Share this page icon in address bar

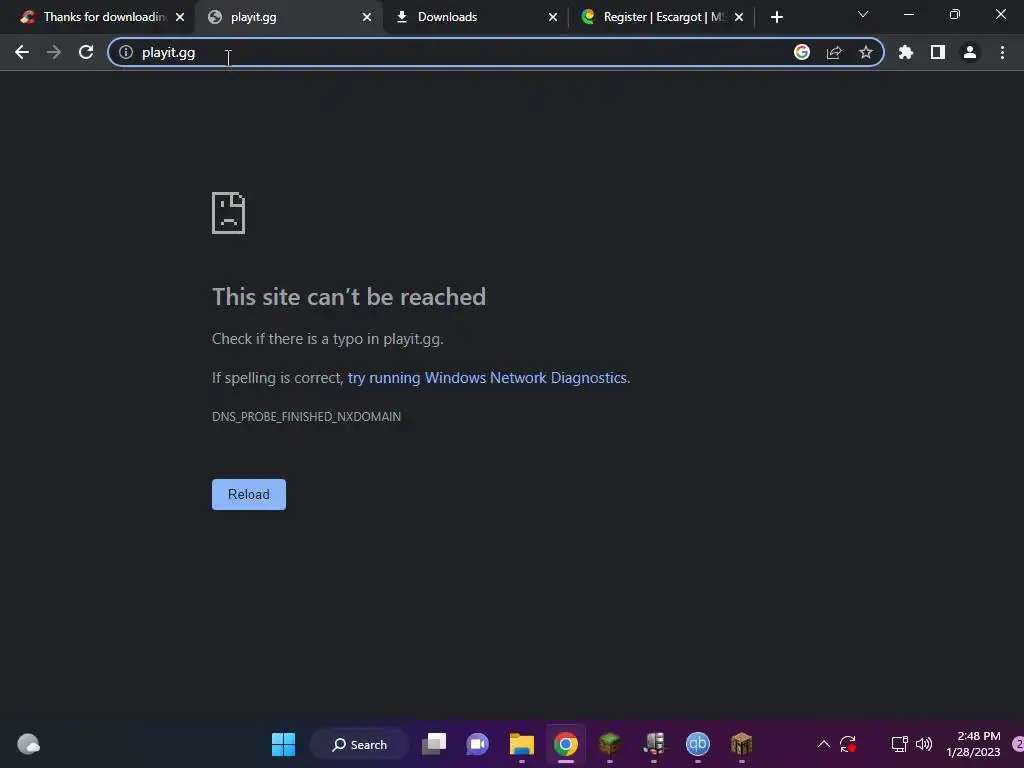834,52
